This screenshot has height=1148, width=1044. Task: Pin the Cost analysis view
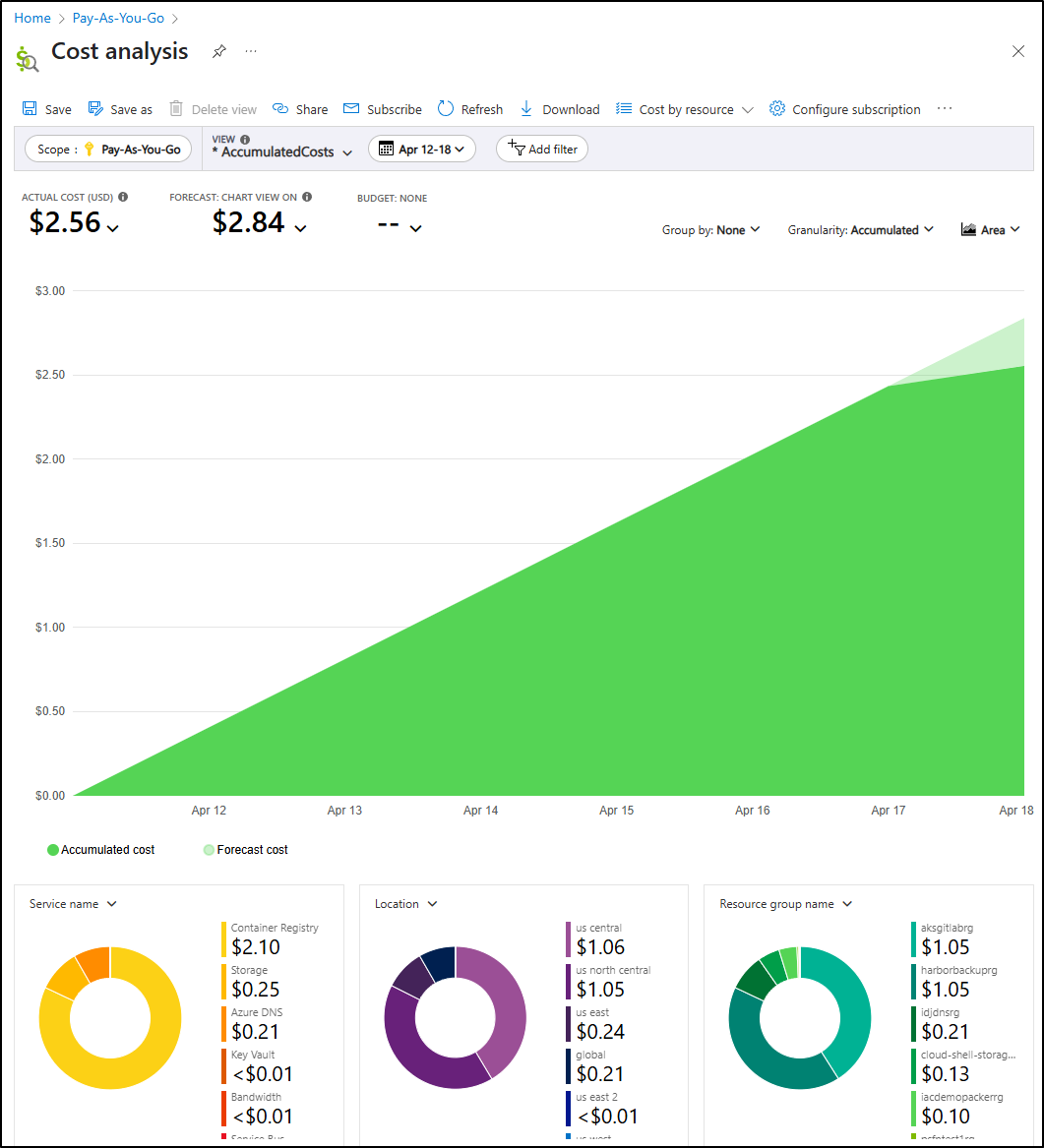click(x=218, y=51)
